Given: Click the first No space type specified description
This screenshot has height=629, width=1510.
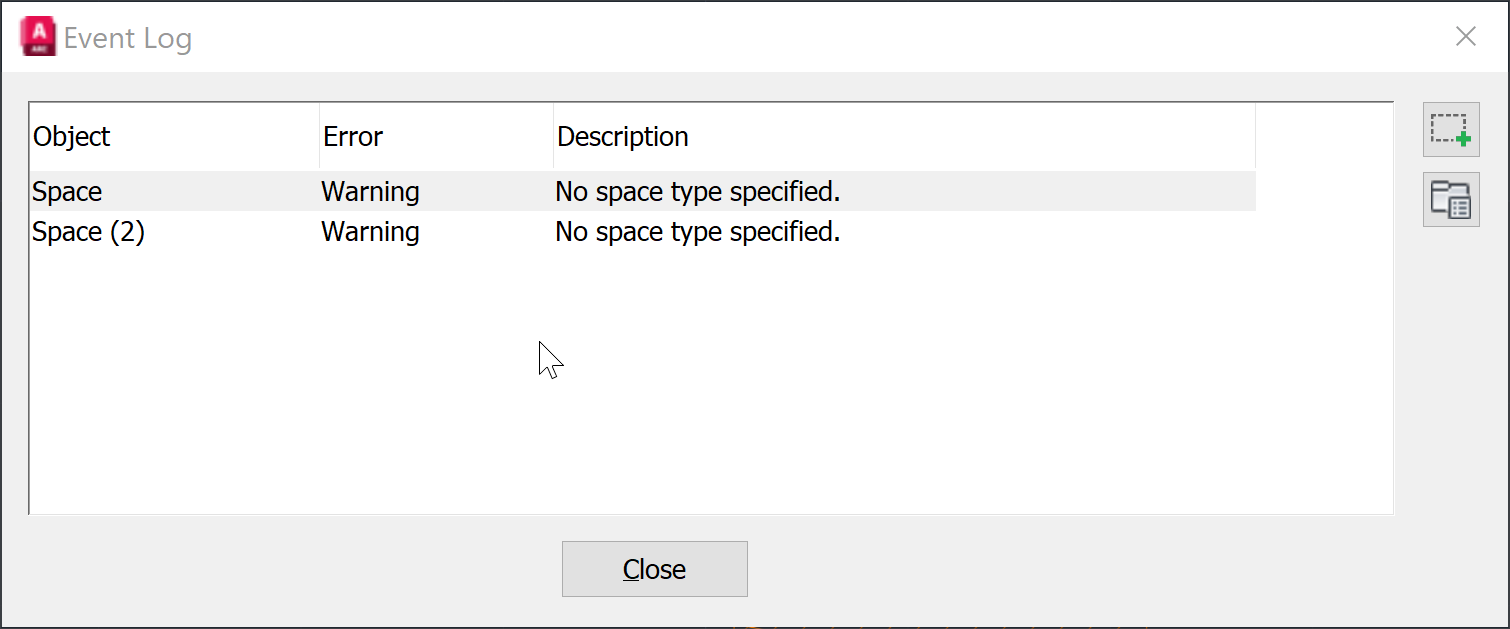Looking at the screenshot, I should pyautogui.click(x=697, y=191).
